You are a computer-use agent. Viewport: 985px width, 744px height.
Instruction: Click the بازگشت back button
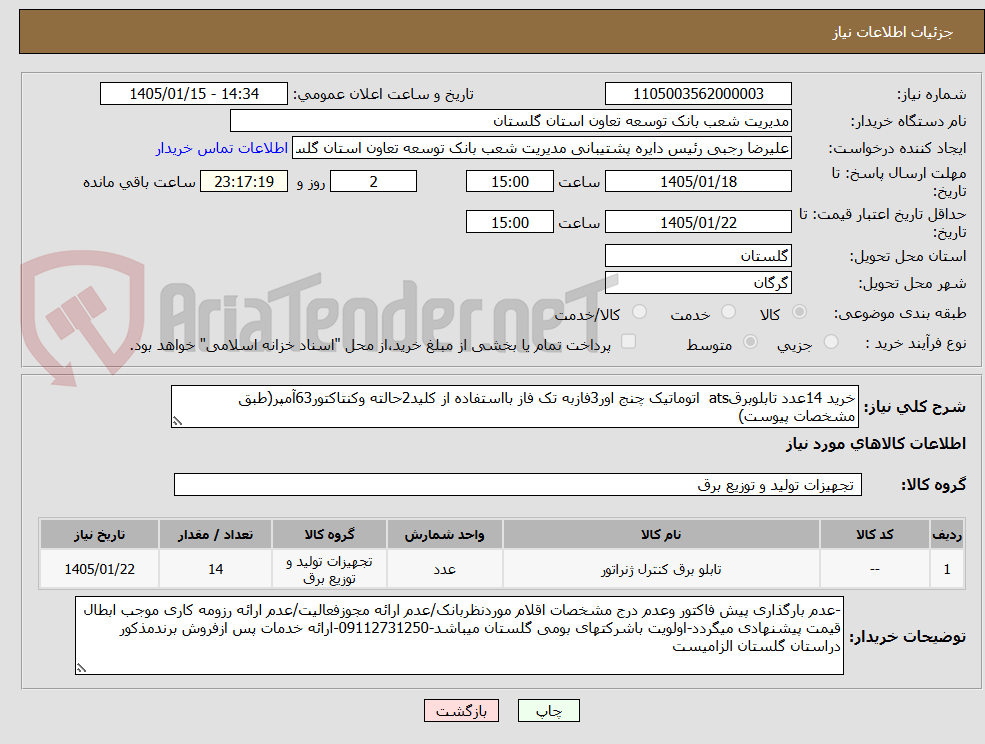point(462,711)
